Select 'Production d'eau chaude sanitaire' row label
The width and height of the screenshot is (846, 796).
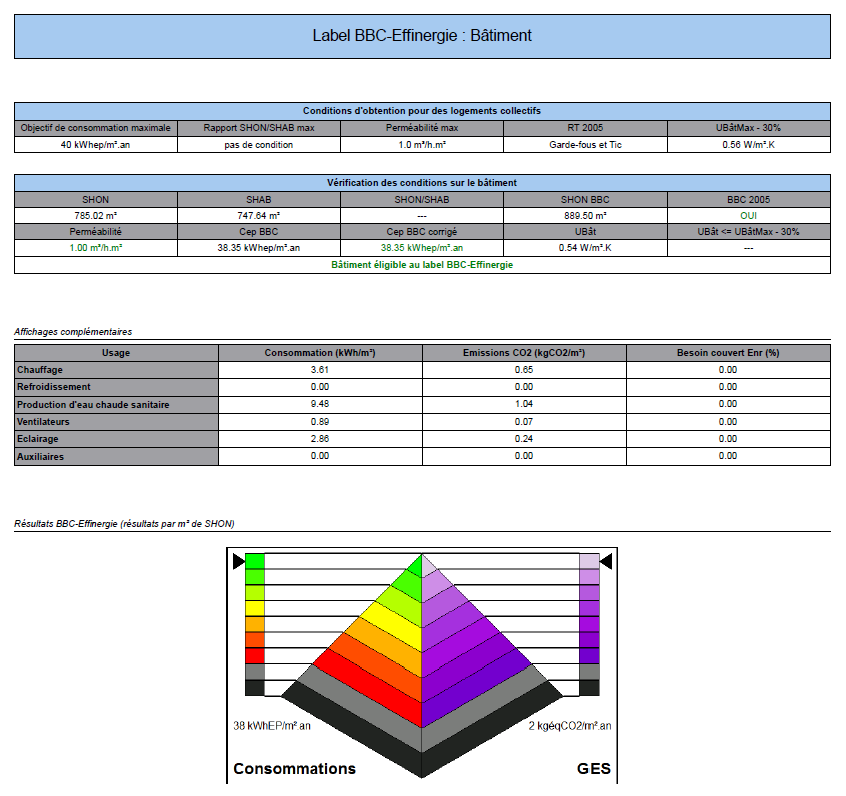(93, 404)
